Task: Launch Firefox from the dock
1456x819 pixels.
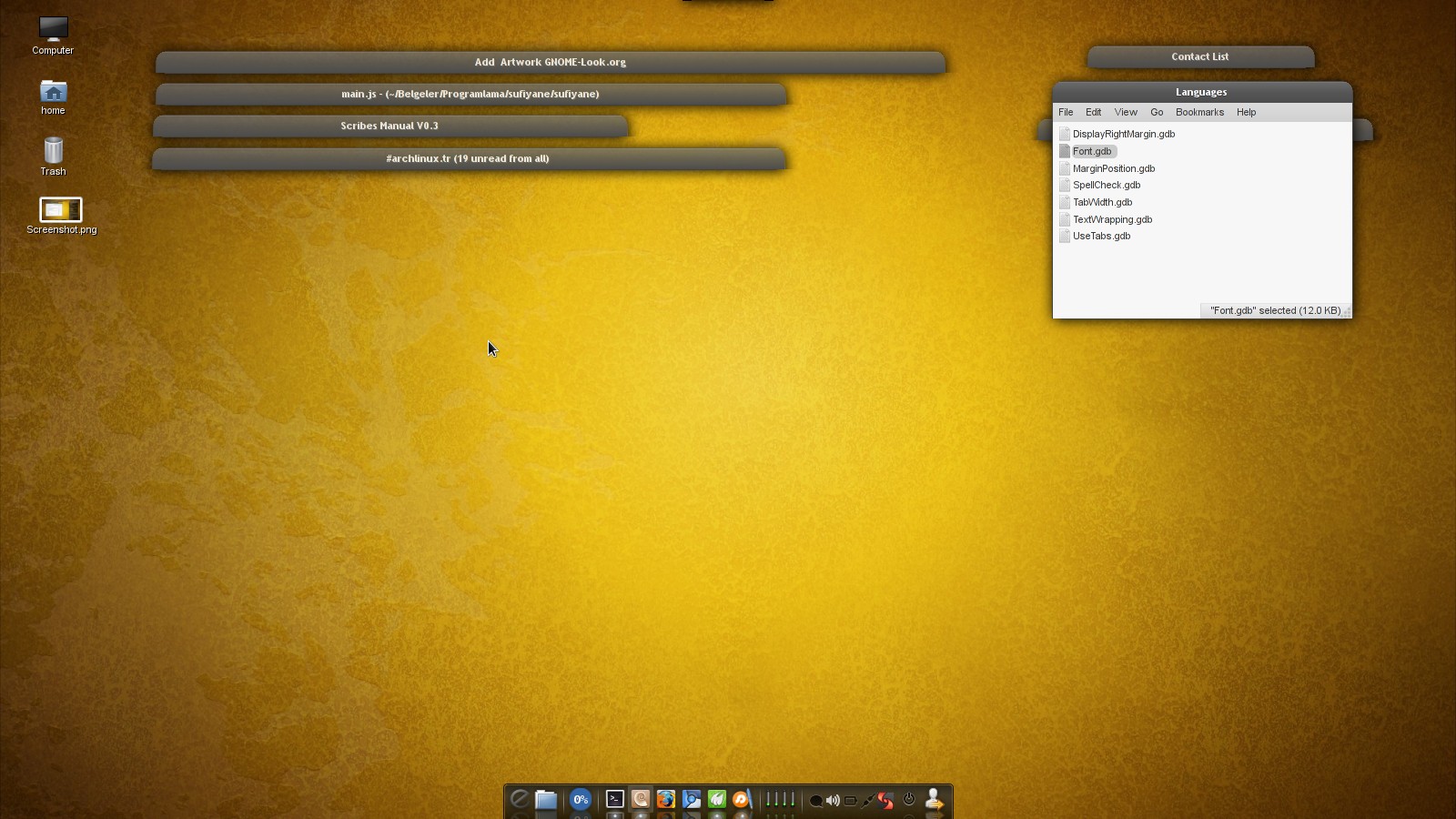Action: 666,799
